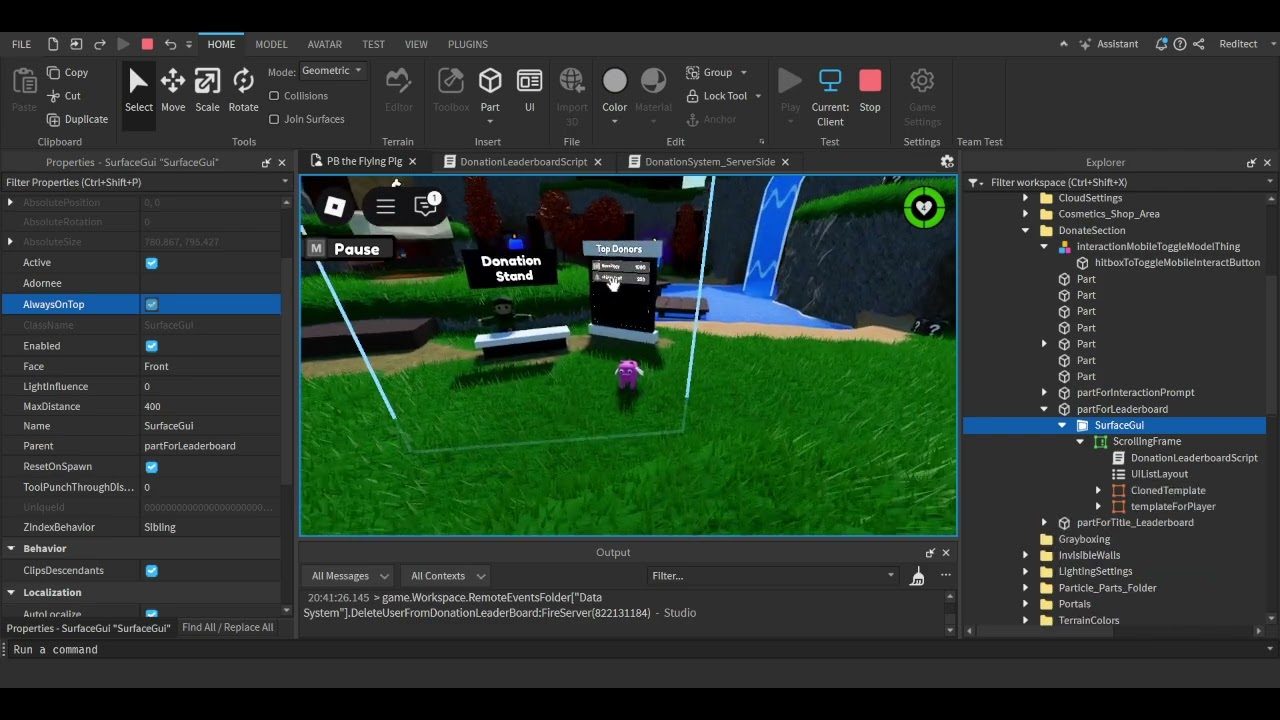Switch to the MODEL ribbon tab

click(271, 44)
